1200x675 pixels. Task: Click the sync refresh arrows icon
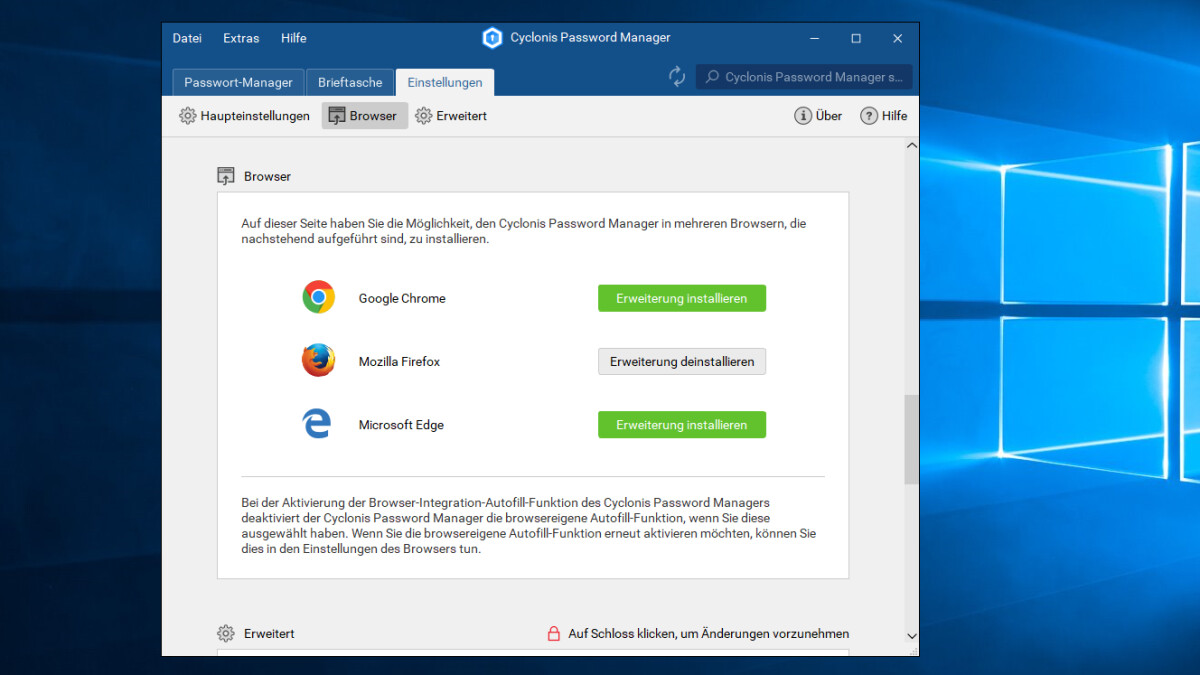click(x=677, y=77)
